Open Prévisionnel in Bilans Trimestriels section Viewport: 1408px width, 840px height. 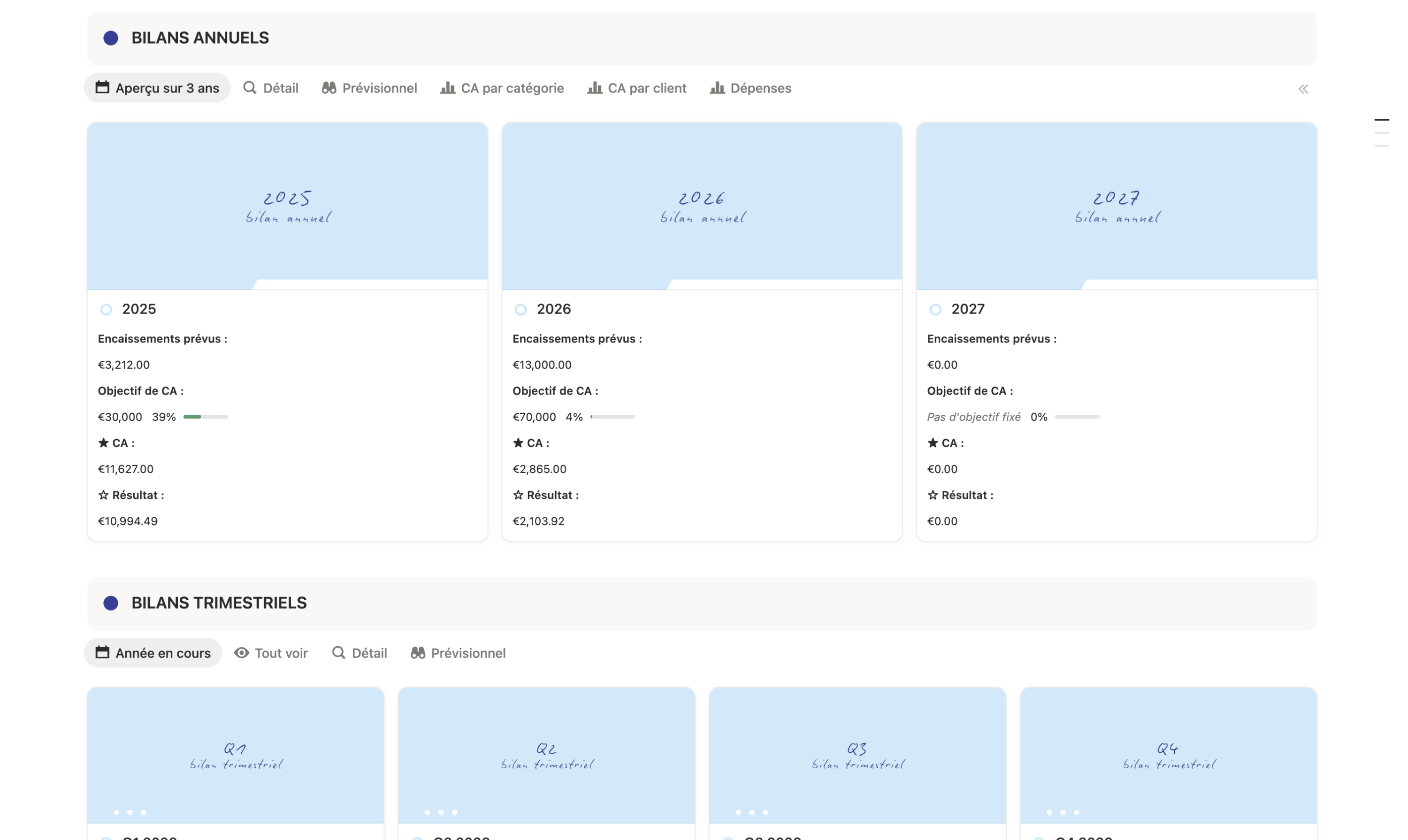click(458, 653)
